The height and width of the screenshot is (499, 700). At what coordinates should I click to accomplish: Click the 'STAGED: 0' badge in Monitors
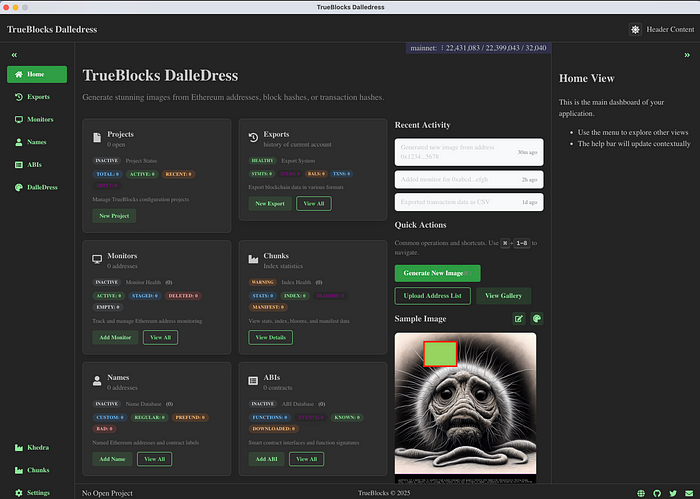[144, 295]
